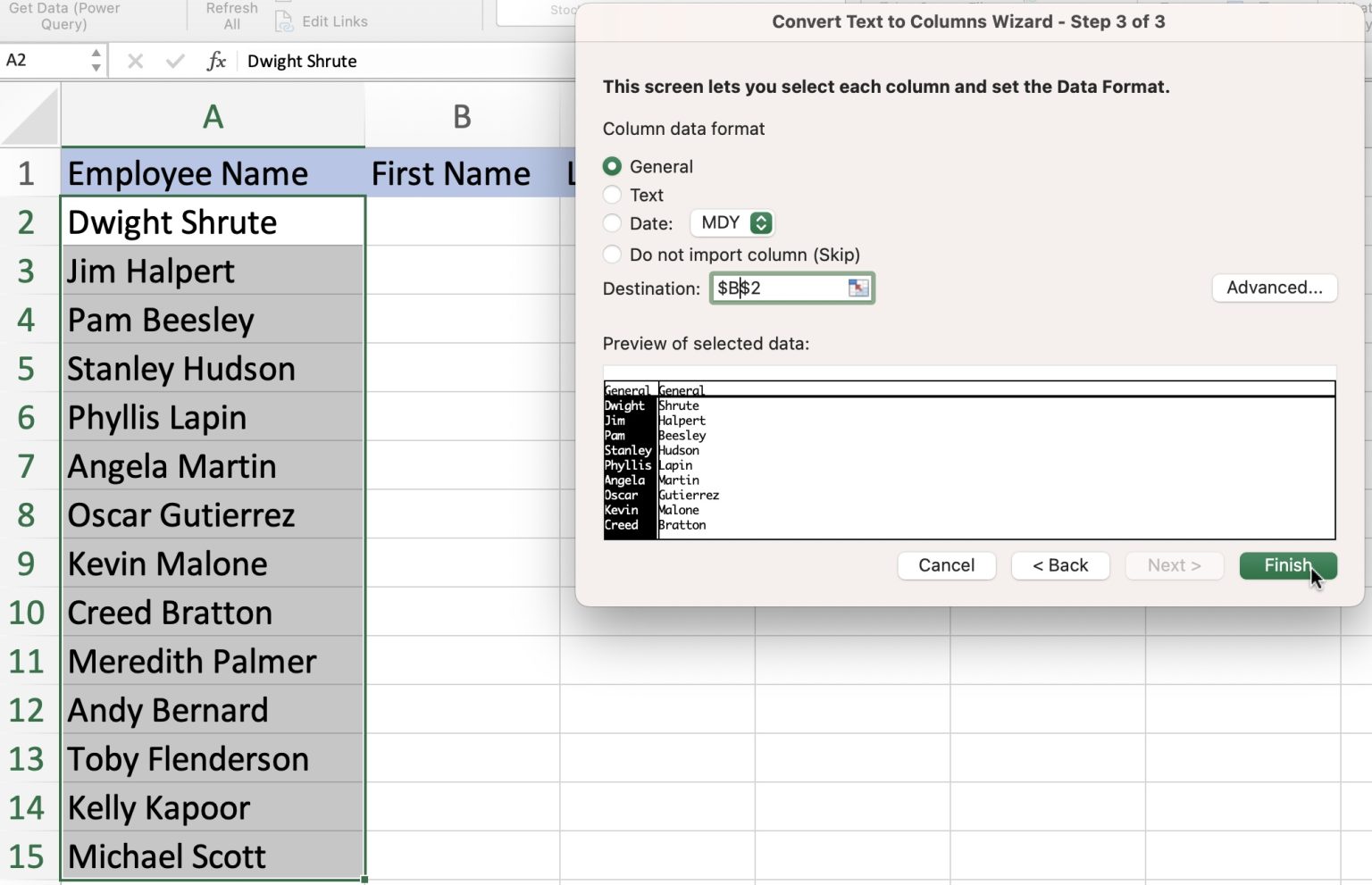
Task: Click the checkmark icon on formula bar
Action: click(x=175, y=61)
